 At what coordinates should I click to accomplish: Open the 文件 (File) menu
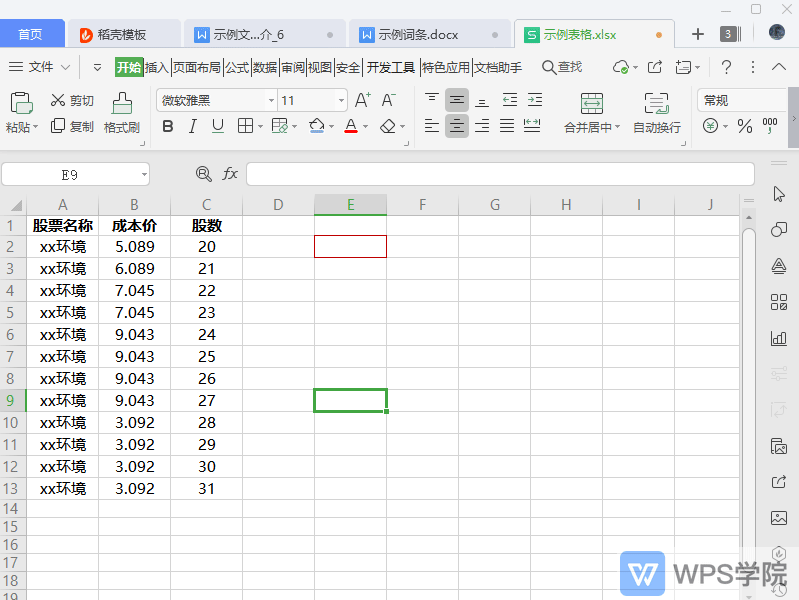(40, 68)
